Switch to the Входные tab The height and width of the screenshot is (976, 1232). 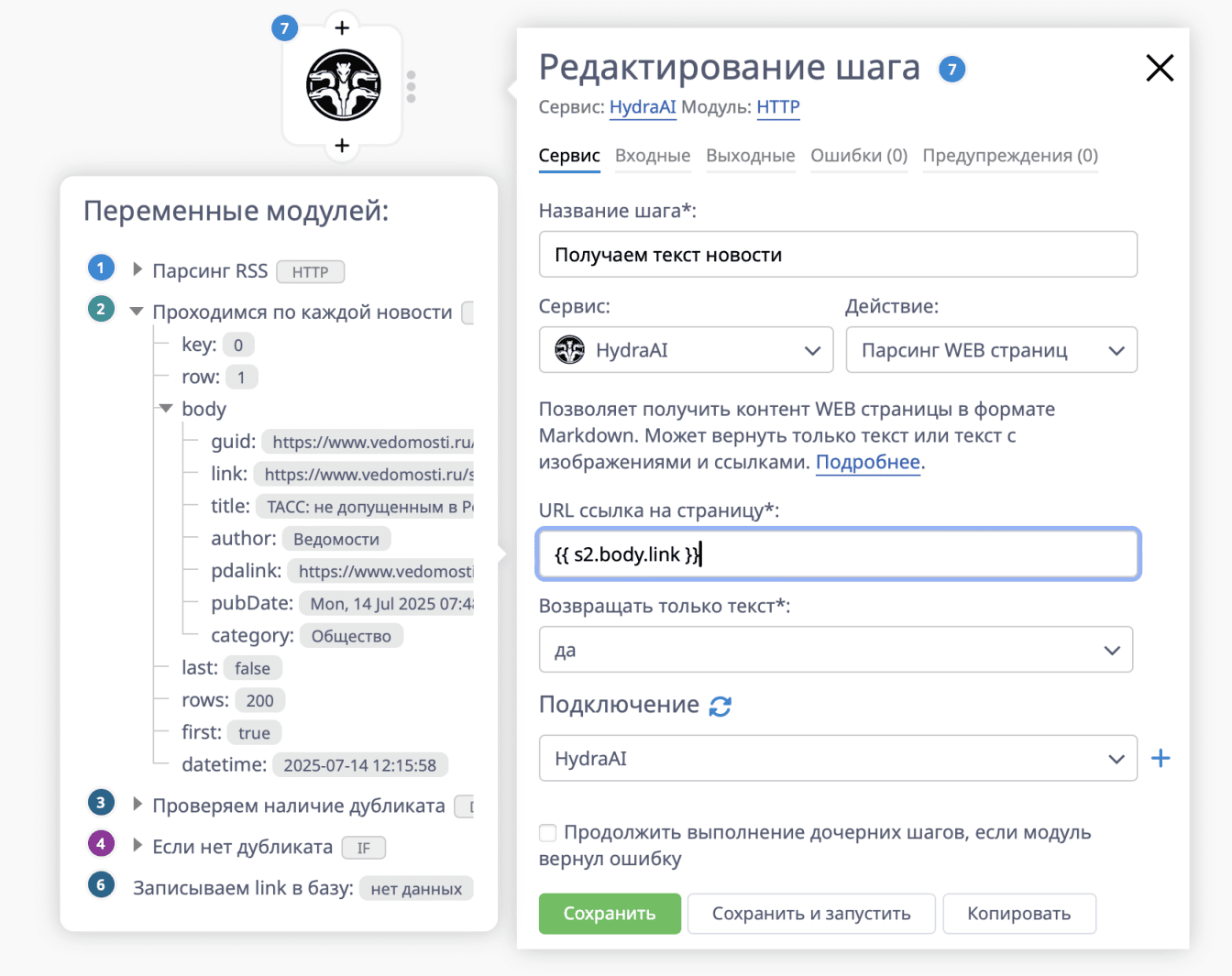653,156
